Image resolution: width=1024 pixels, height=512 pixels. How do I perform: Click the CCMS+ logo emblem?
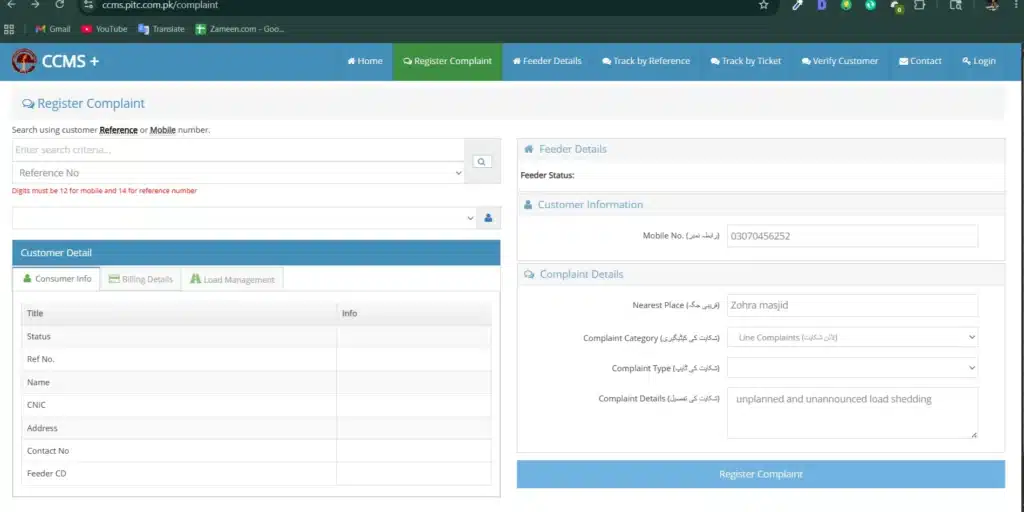coord(24,61)
